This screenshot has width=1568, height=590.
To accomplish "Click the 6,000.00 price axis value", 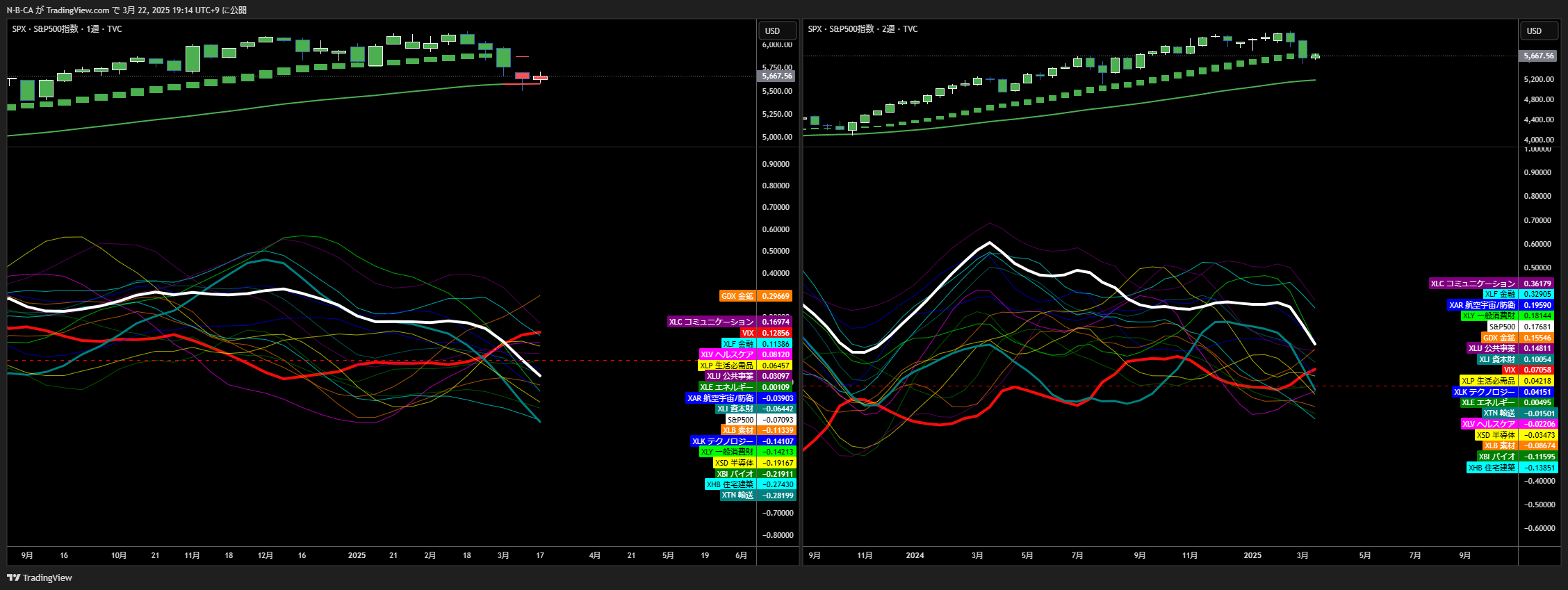I will click(777, 44).
